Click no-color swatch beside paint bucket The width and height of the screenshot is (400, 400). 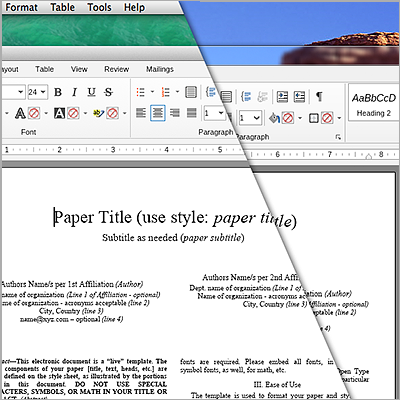(x=288, y=118)
